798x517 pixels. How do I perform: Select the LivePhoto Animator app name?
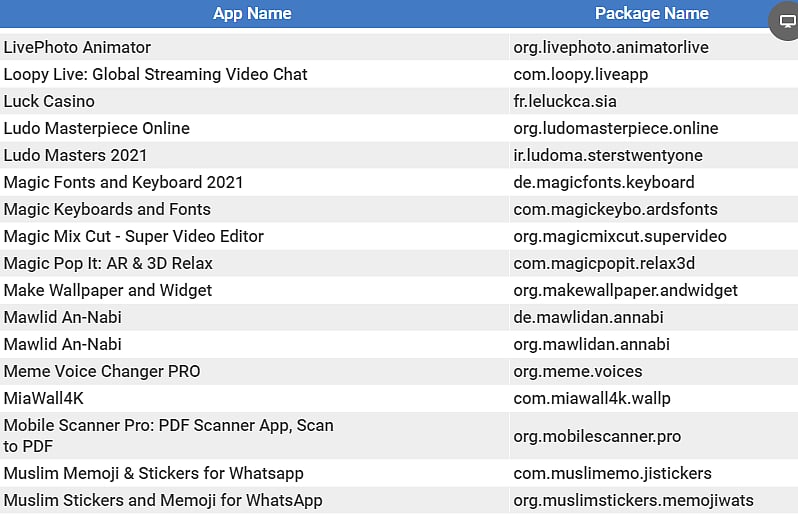tap(78, 47)
